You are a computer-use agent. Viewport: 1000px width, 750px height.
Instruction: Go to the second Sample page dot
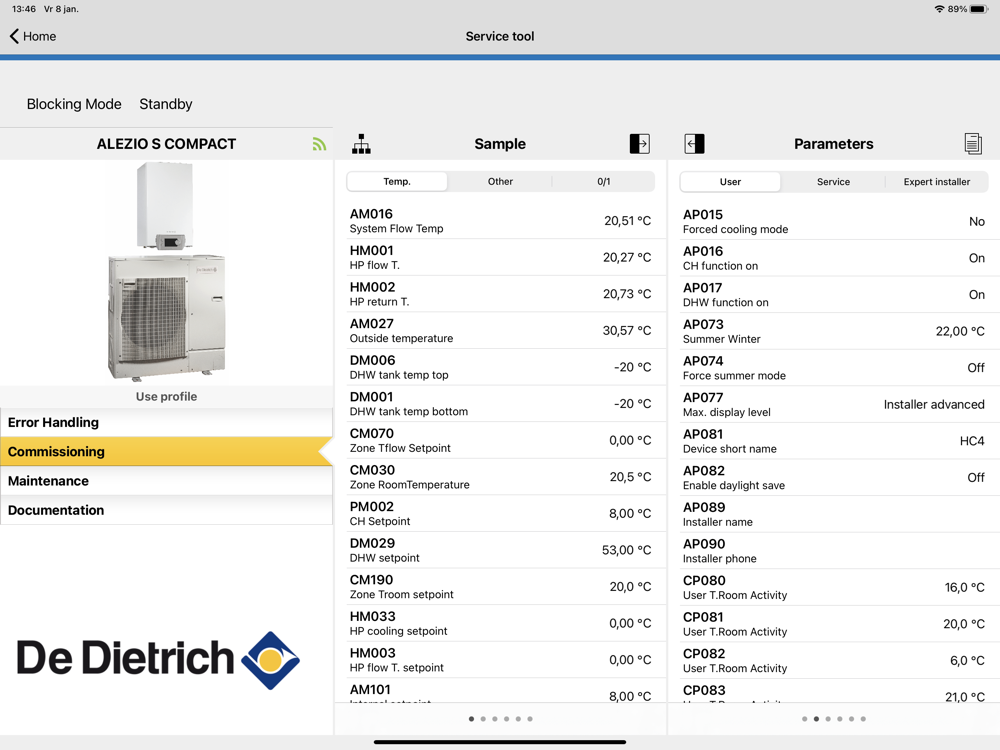[x=483, y=719]
